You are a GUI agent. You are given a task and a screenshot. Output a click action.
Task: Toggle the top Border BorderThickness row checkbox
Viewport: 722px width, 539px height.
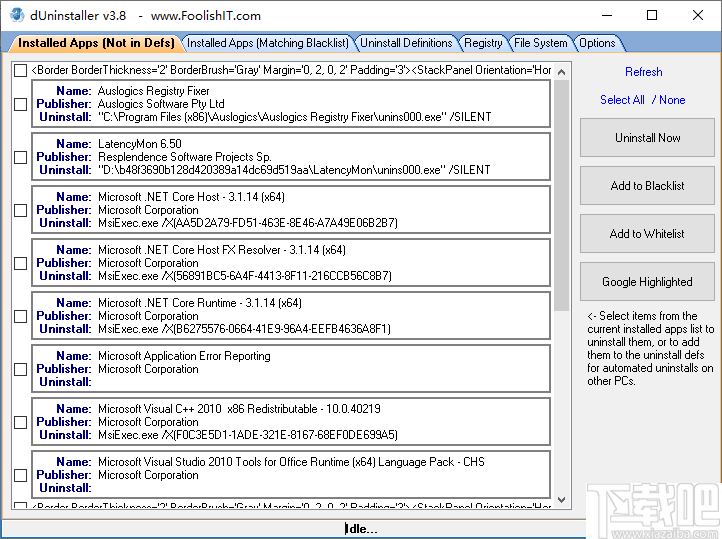[x=20, y=70]
